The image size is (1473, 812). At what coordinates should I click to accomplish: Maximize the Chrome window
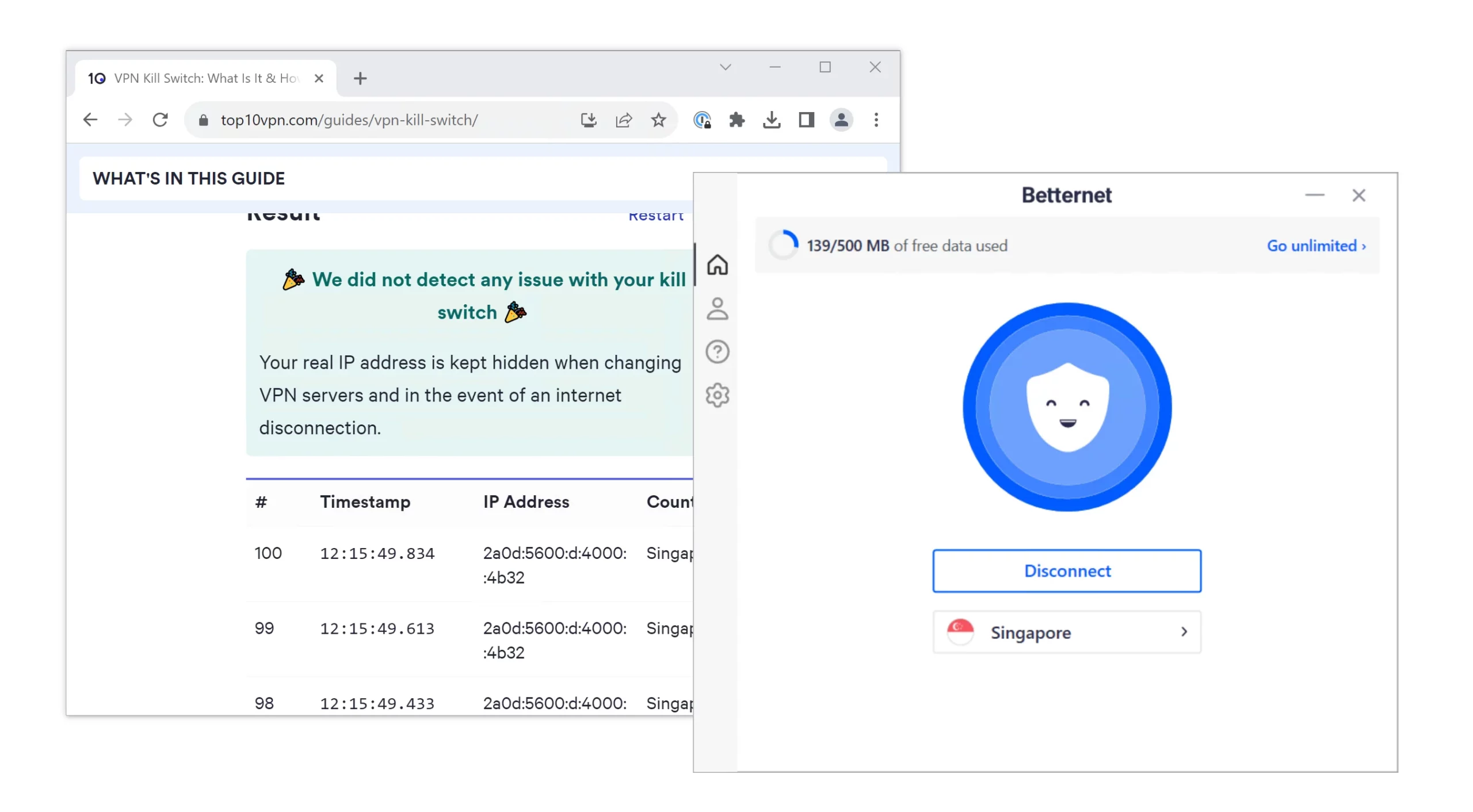tap(825, 67)
